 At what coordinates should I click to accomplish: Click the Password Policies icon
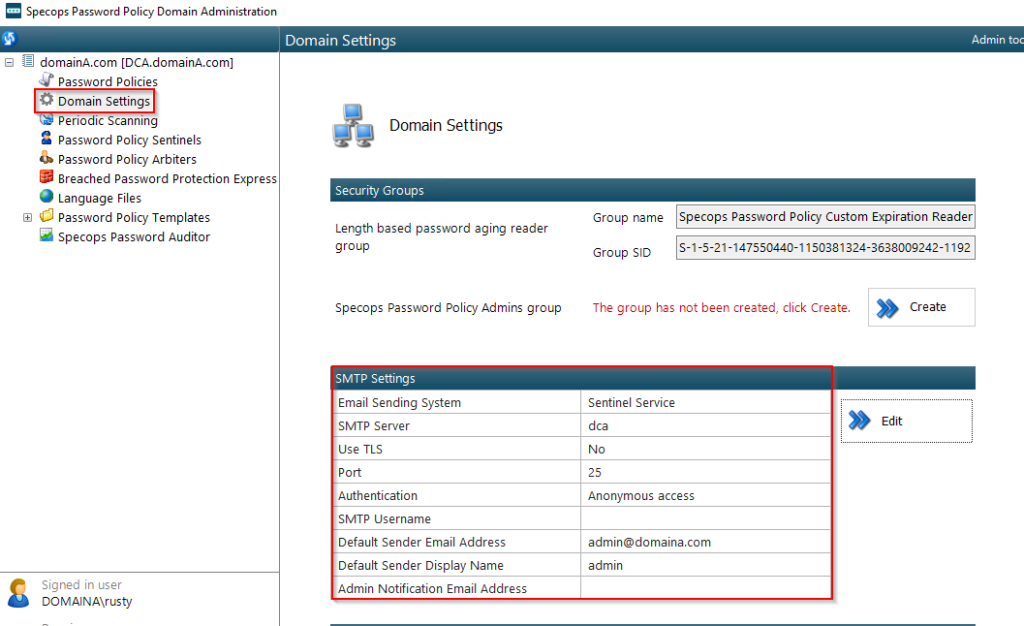(x=46, y=80)
